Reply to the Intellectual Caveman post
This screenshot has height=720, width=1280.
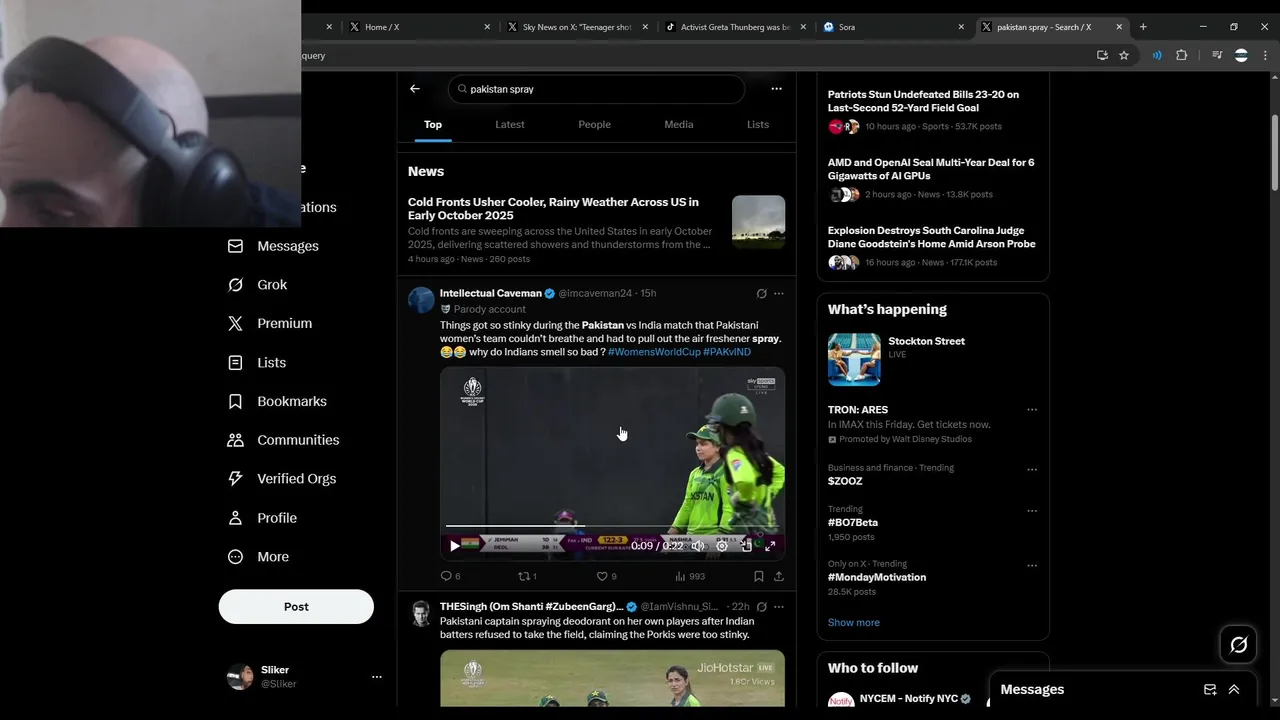(x=450, y=576)
